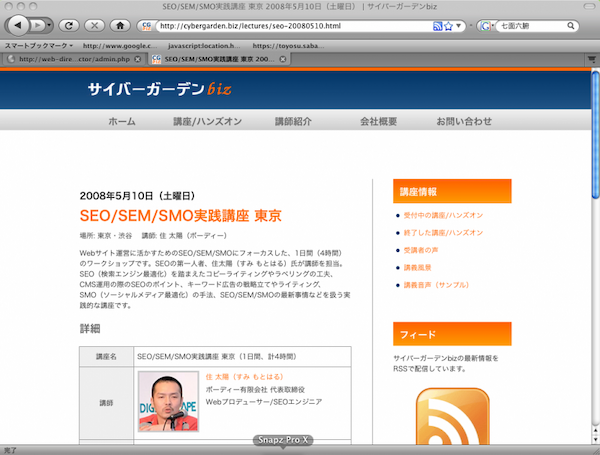Click the vertical scrollbar thumb

tap(595, 134)
